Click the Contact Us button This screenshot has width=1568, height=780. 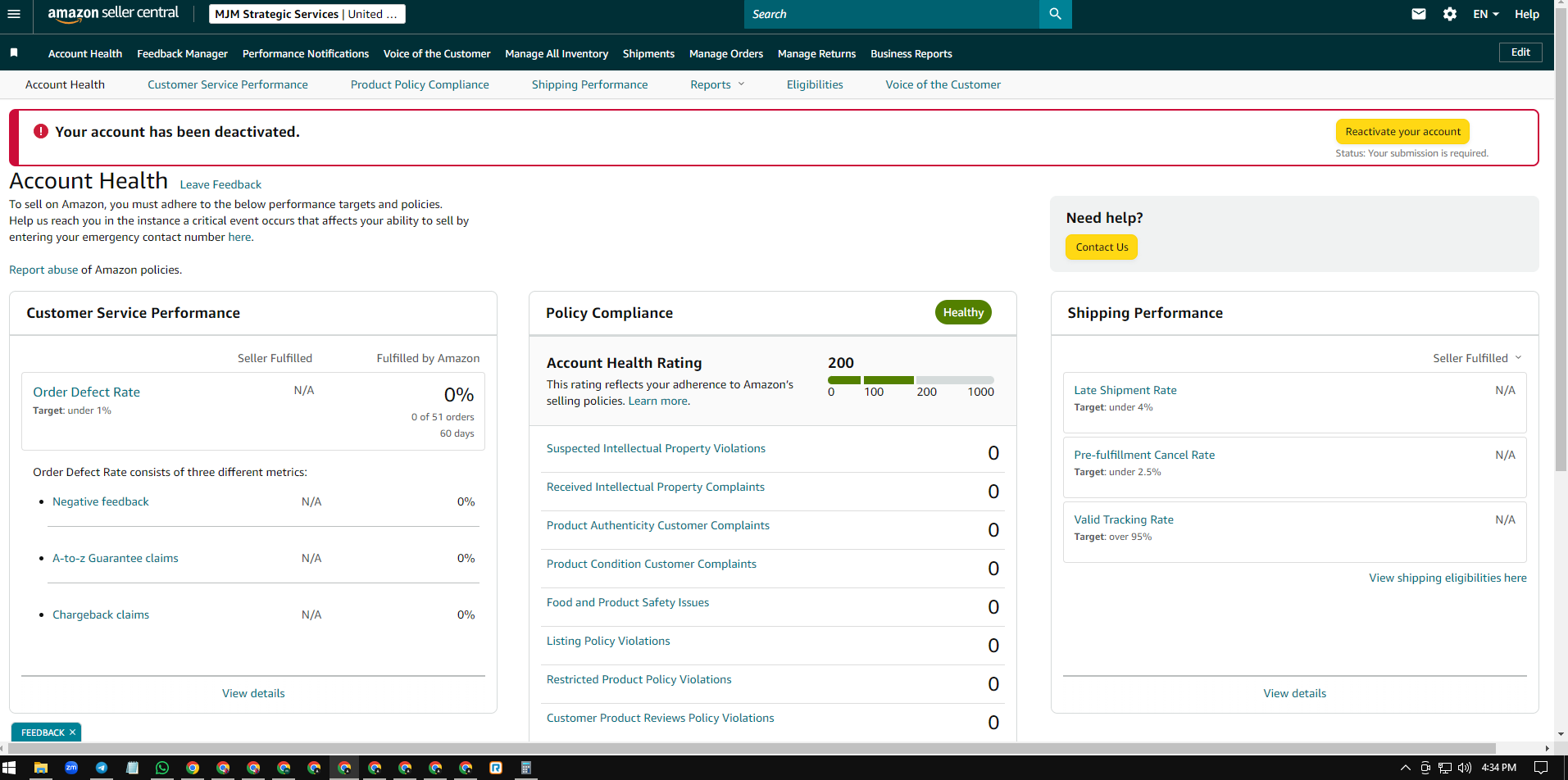coord(1102,247)
